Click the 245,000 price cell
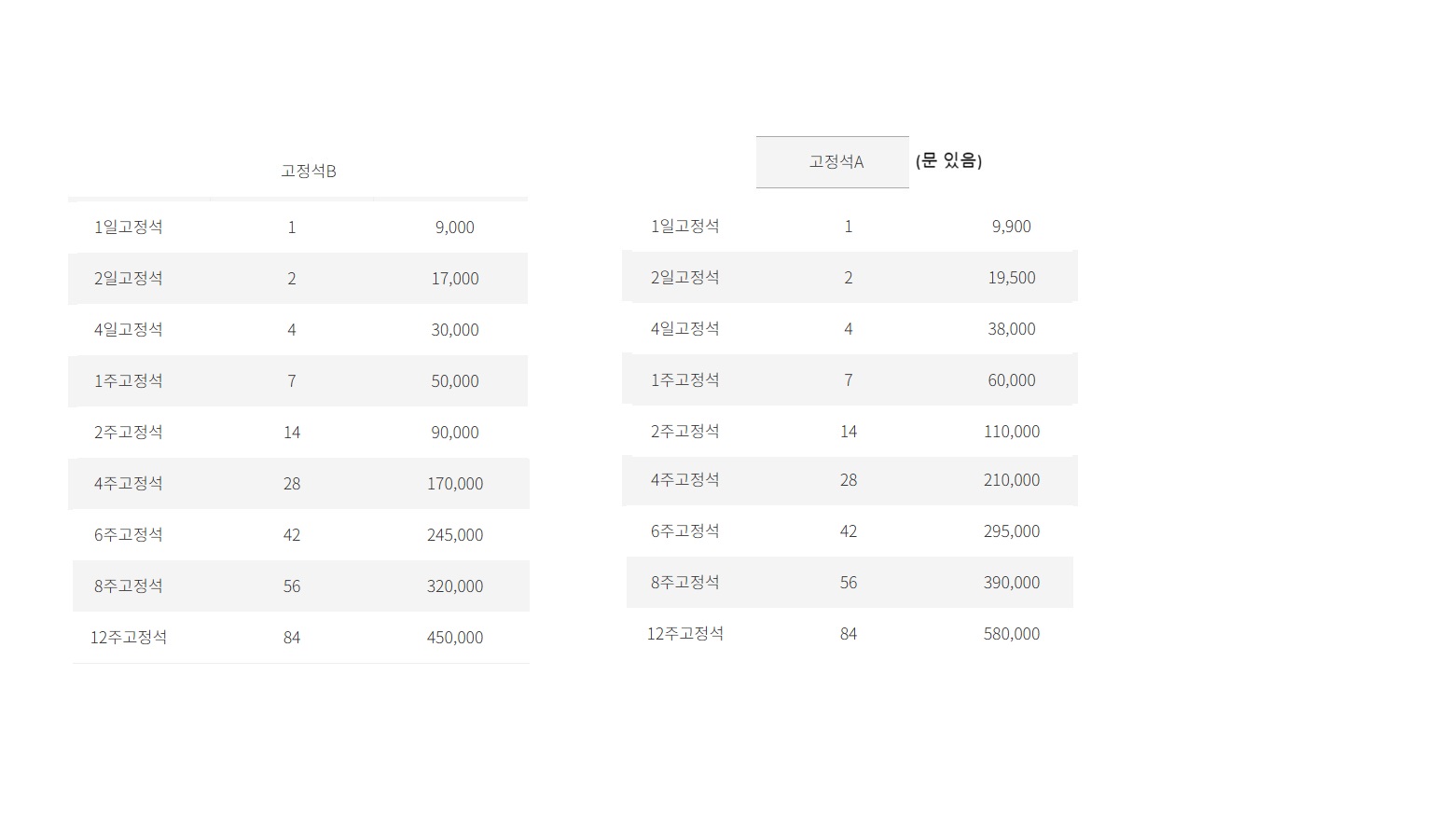The width and height of the screenshot is (1437, 840). [x=455, y=535]
